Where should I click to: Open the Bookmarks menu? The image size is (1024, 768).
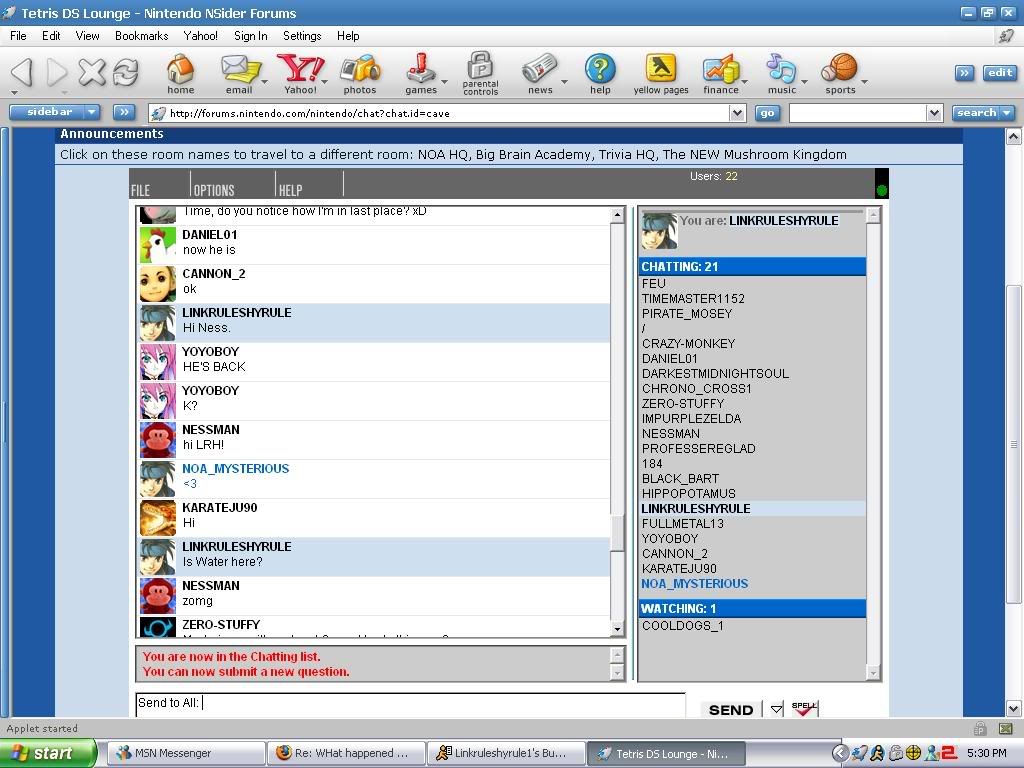pos(142,36)
